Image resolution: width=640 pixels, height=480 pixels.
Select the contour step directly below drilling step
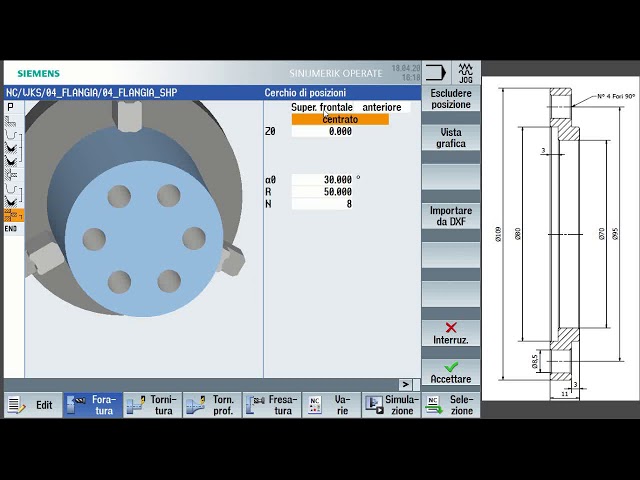click(x=11, y=189)
